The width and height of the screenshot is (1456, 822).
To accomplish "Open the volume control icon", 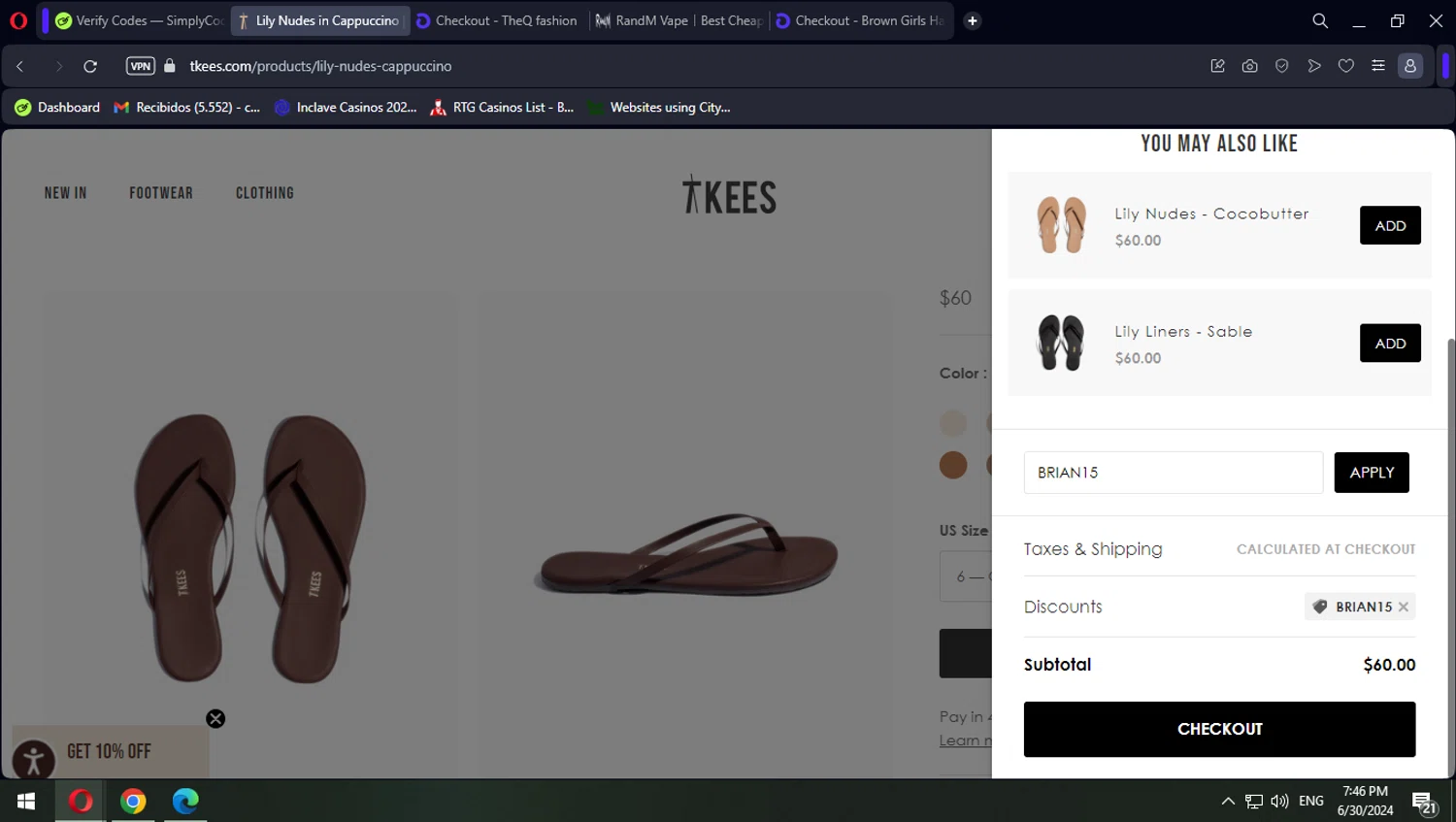I will tap(1279, 801).
